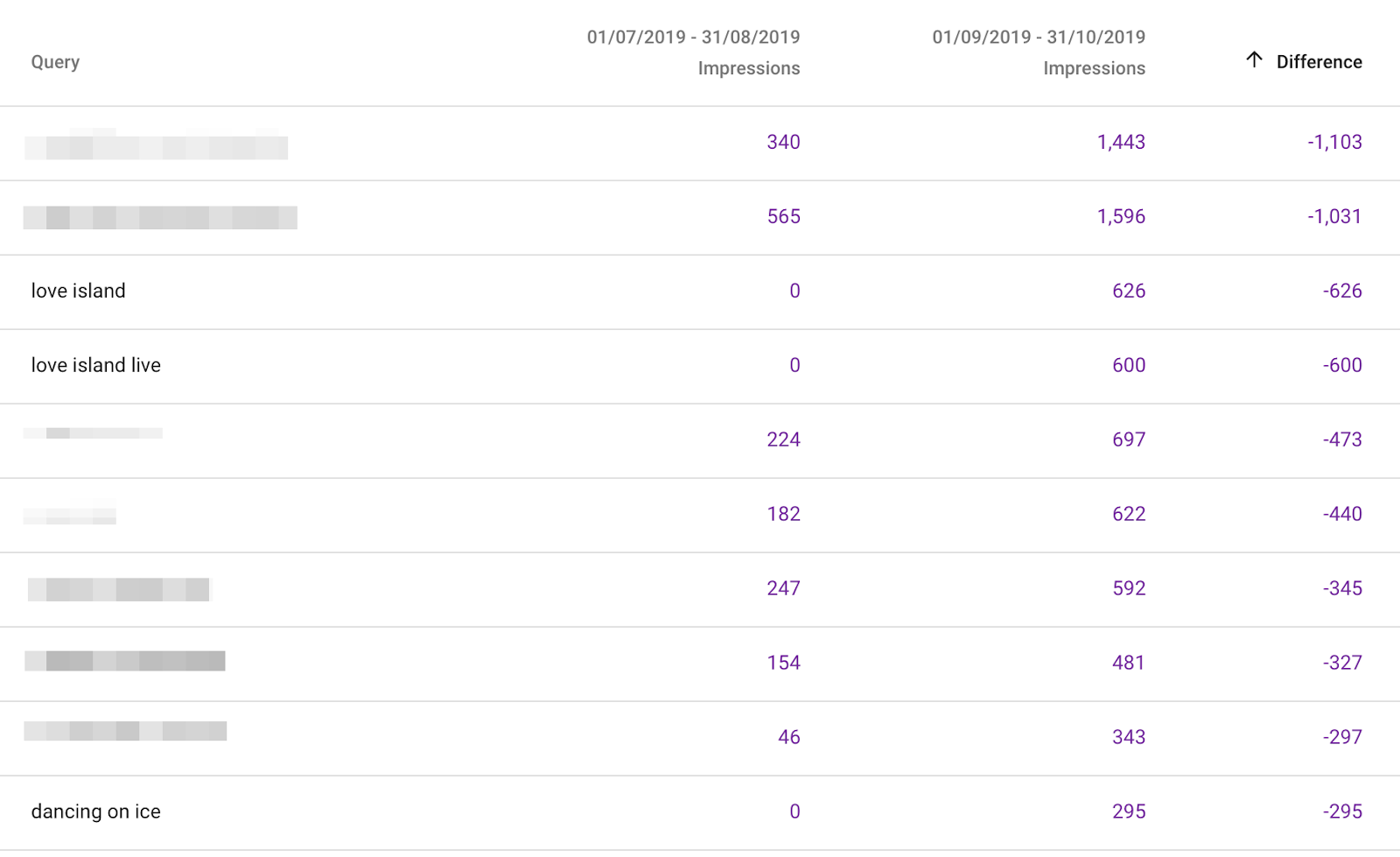The height and width of the screenshot is (857, 1400).
Task: Sort by the Difference column header
Action: click(1319, 62)
